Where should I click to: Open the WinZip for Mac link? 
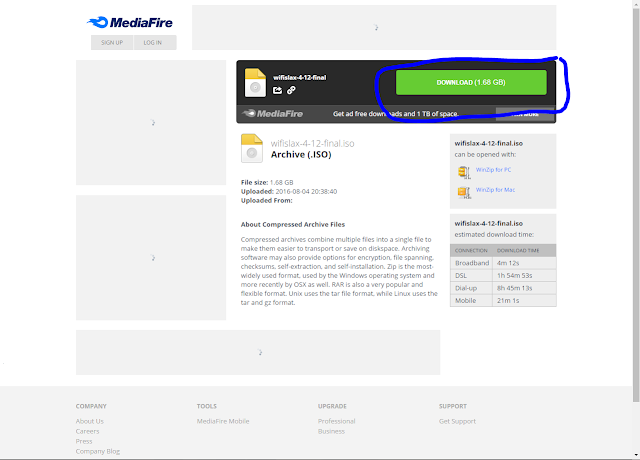[x=495, y=190]
